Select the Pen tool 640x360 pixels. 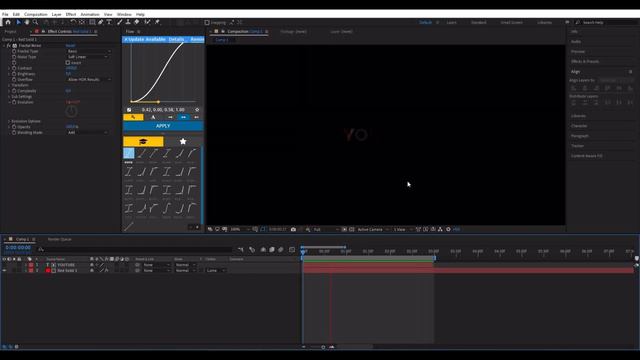[x=100, y=22]
